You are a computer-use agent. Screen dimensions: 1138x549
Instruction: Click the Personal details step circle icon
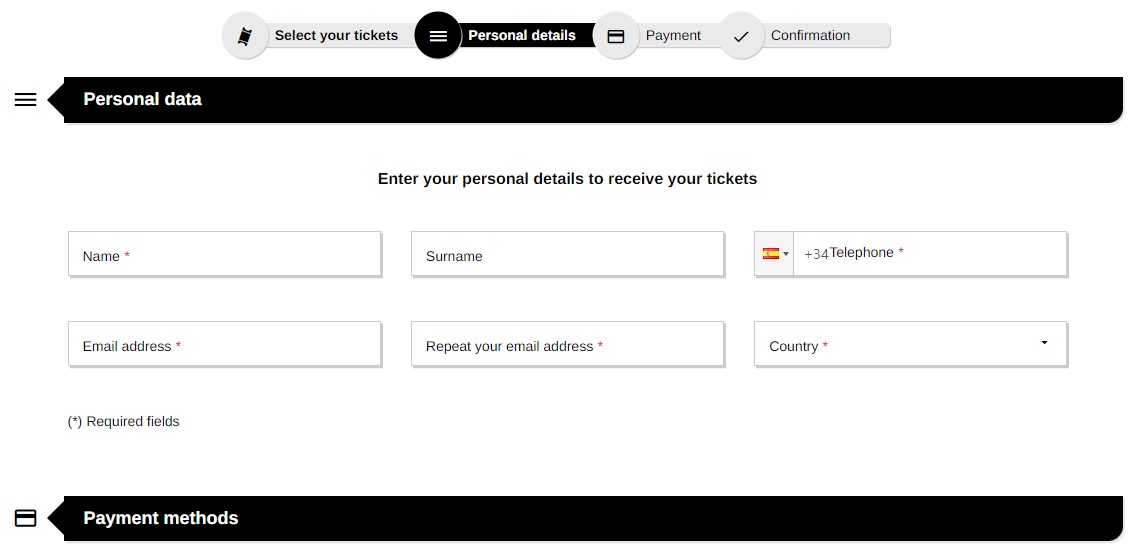click(x=438, y=36)
